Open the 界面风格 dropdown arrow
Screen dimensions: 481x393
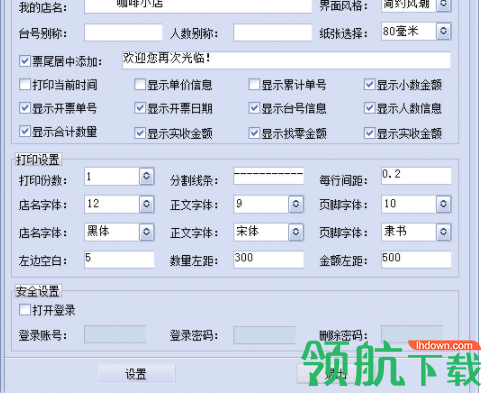click(x=443, y=5)
